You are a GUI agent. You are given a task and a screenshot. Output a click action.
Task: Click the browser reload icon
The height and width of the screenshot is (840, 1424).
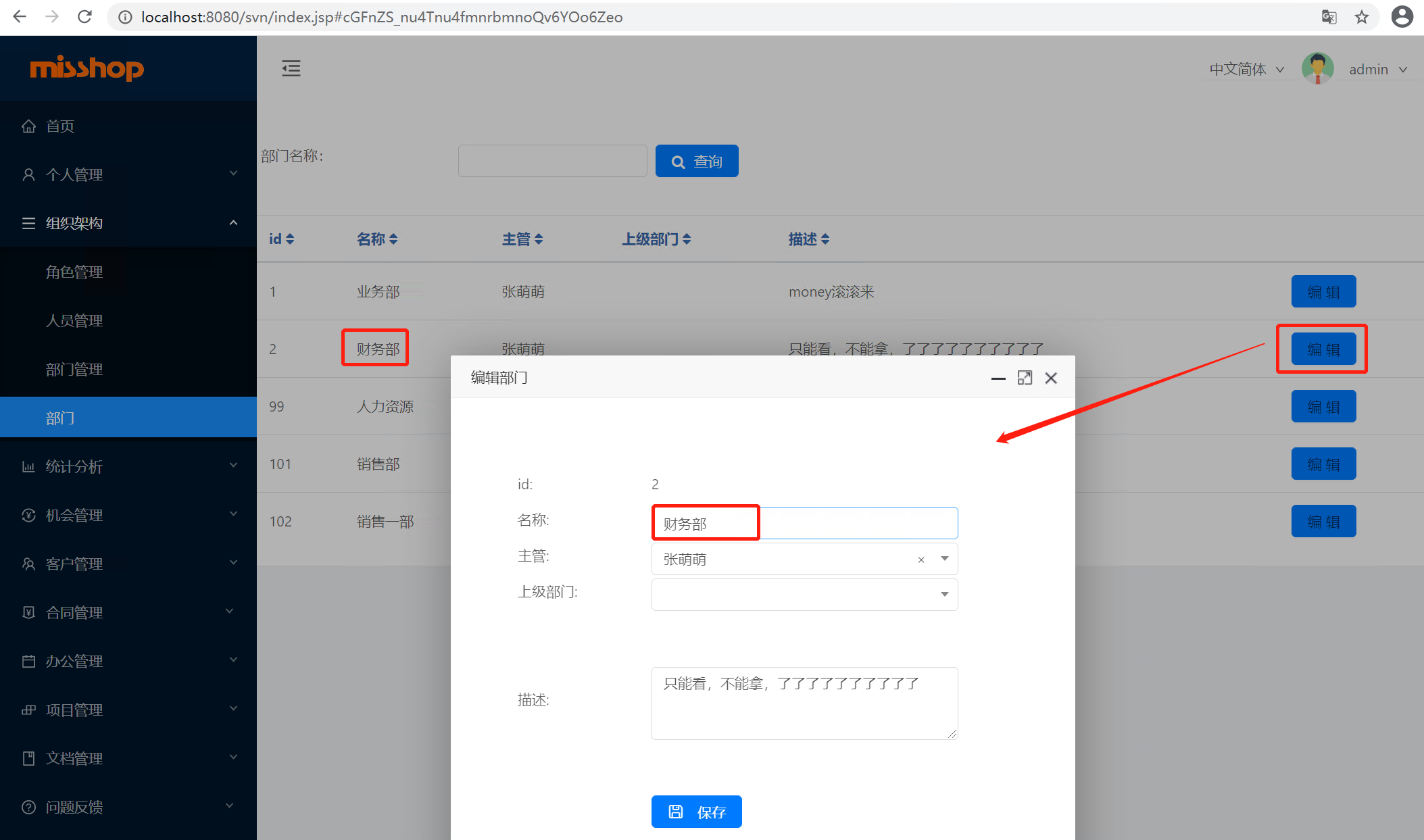[84, 17]
